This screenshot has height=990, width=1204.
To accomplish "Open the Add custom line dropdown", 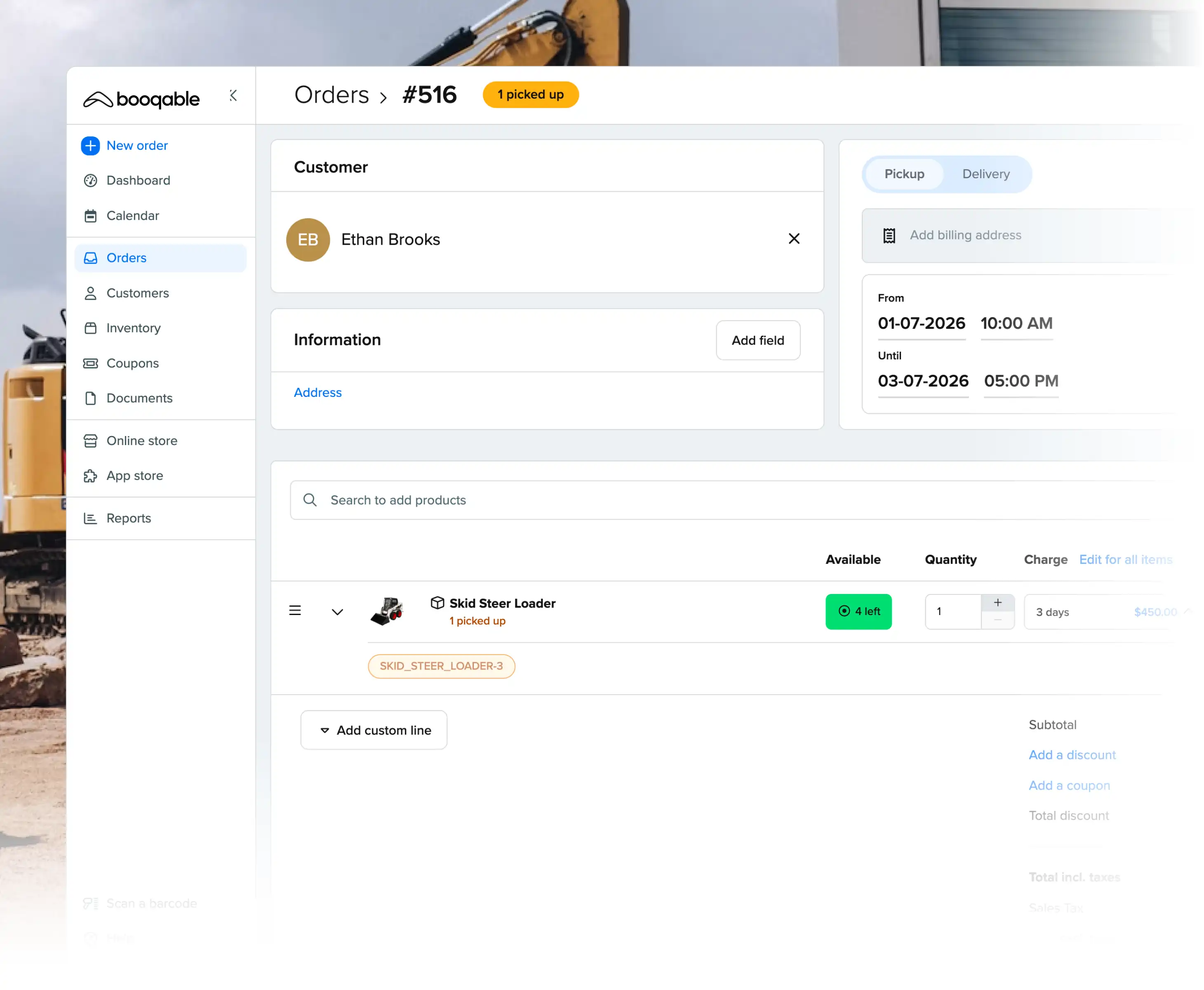I will tap(374, 731).
